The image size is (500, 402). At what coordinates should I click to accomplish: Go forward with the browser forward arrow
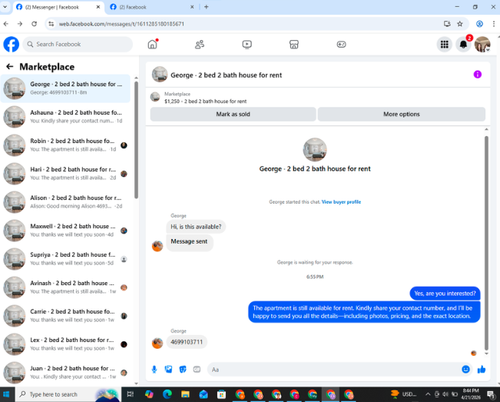[20, 24]
